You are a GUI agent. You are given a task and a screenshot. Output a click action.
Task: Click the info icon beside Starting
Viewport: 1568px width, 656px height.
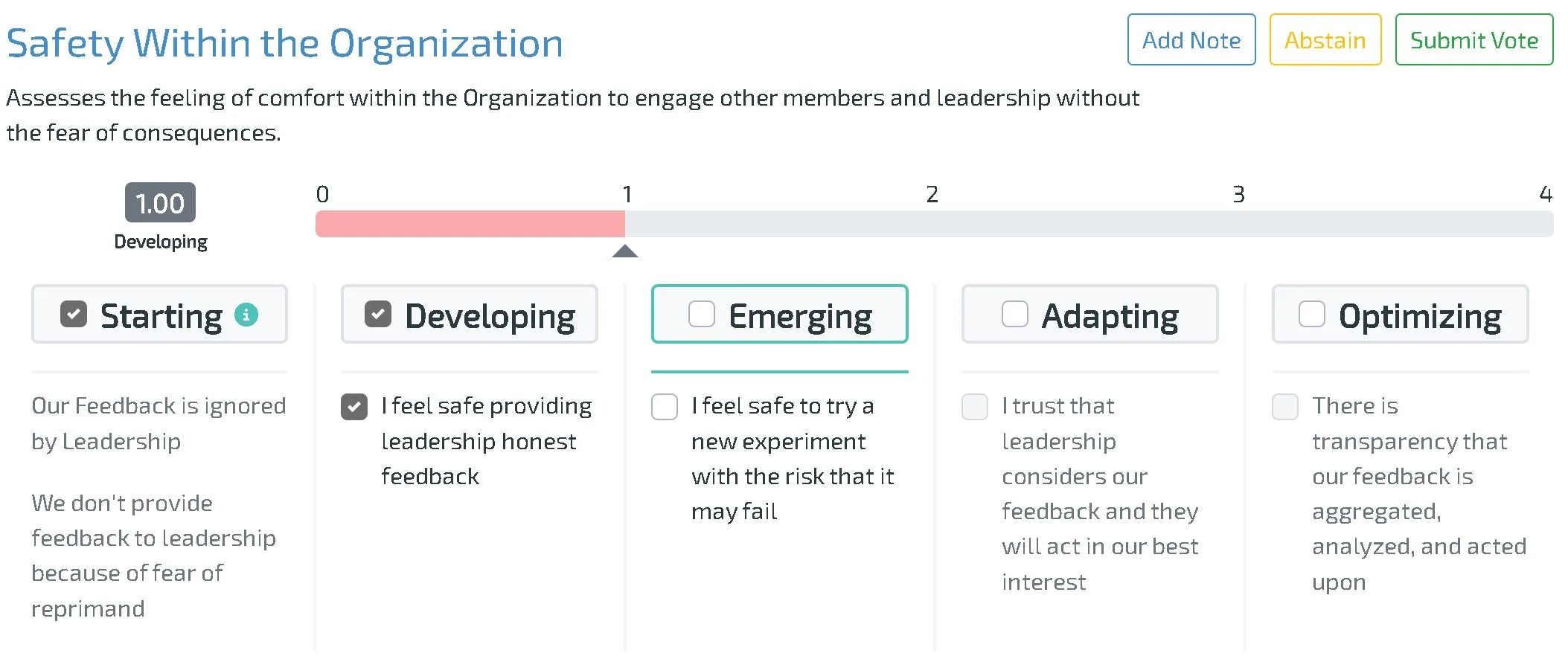246,315
